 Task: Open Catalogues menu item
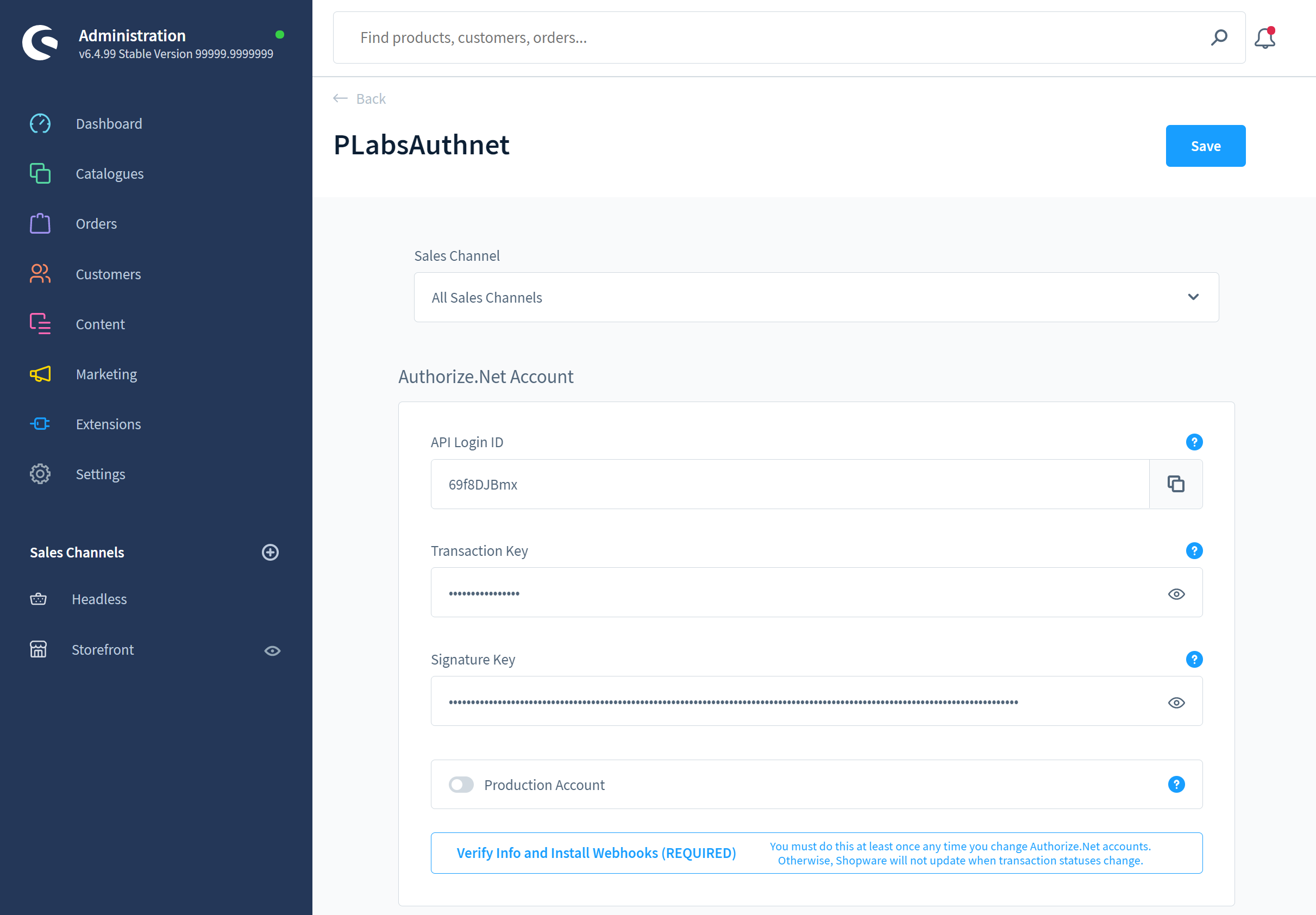[x=109, y=174]
